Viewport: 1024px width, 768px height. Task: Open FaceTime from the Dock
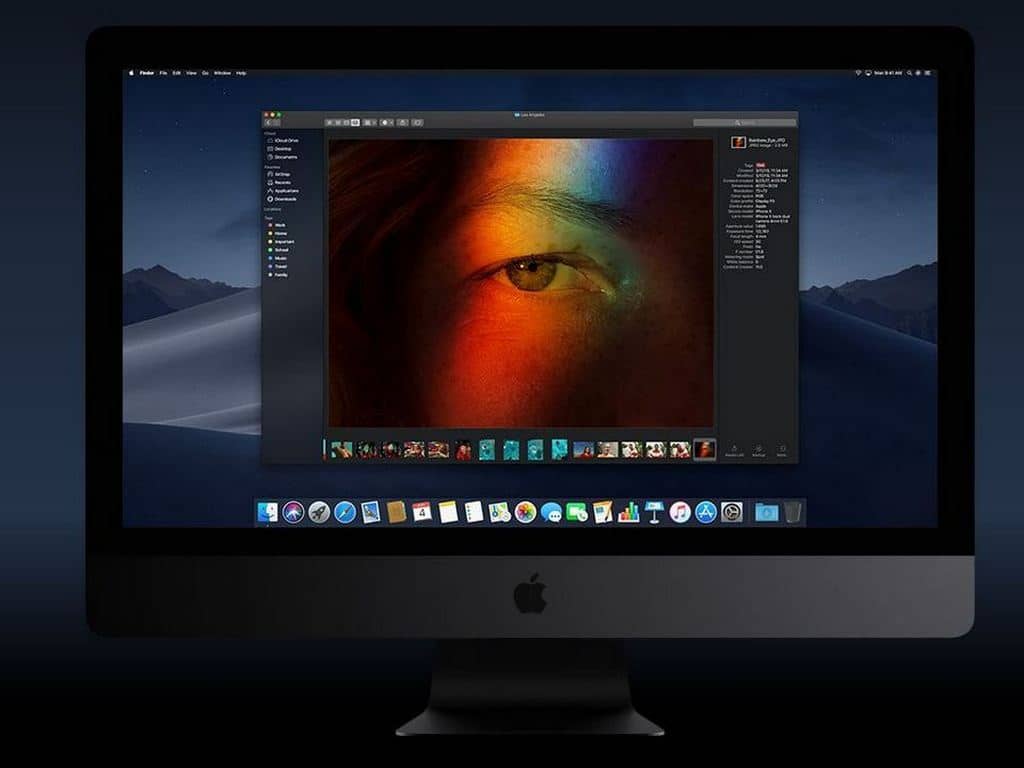pos(577,513)
